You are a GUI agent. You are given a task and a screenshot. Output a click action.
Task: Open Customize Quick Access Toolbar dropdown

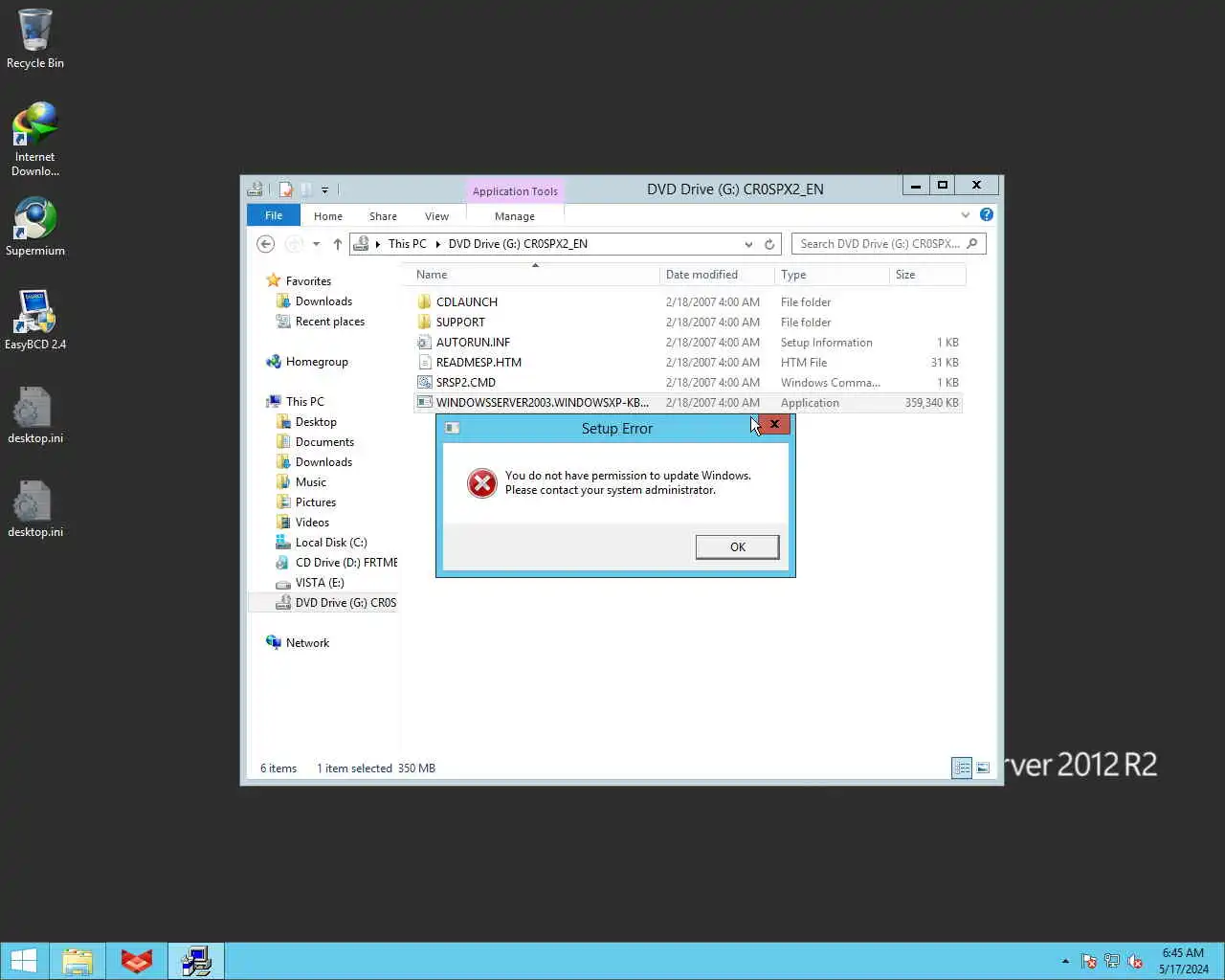324,189
